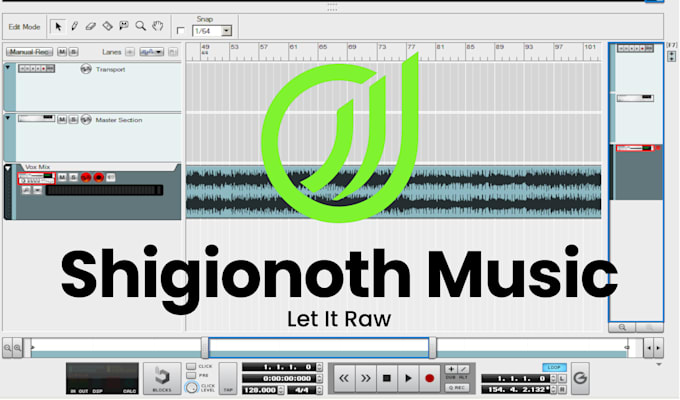Click the Rewind button

[x=344, y=378]
